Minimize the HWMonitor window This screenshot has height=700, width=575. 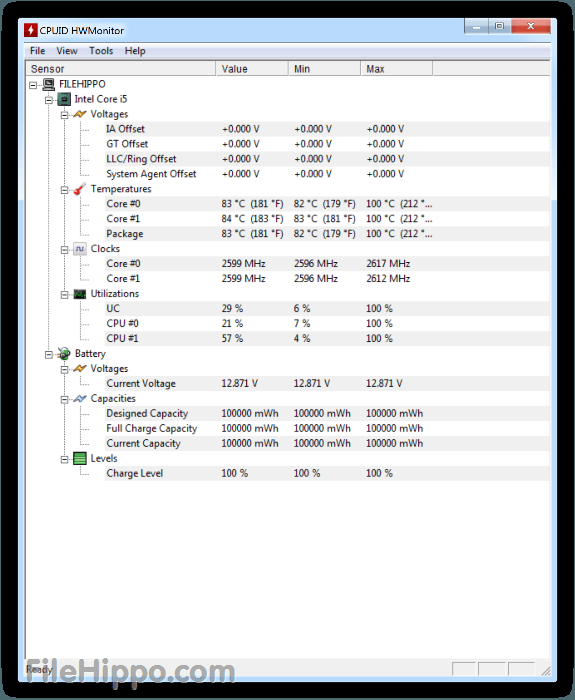pyautogui.click(x=476, y=26)
